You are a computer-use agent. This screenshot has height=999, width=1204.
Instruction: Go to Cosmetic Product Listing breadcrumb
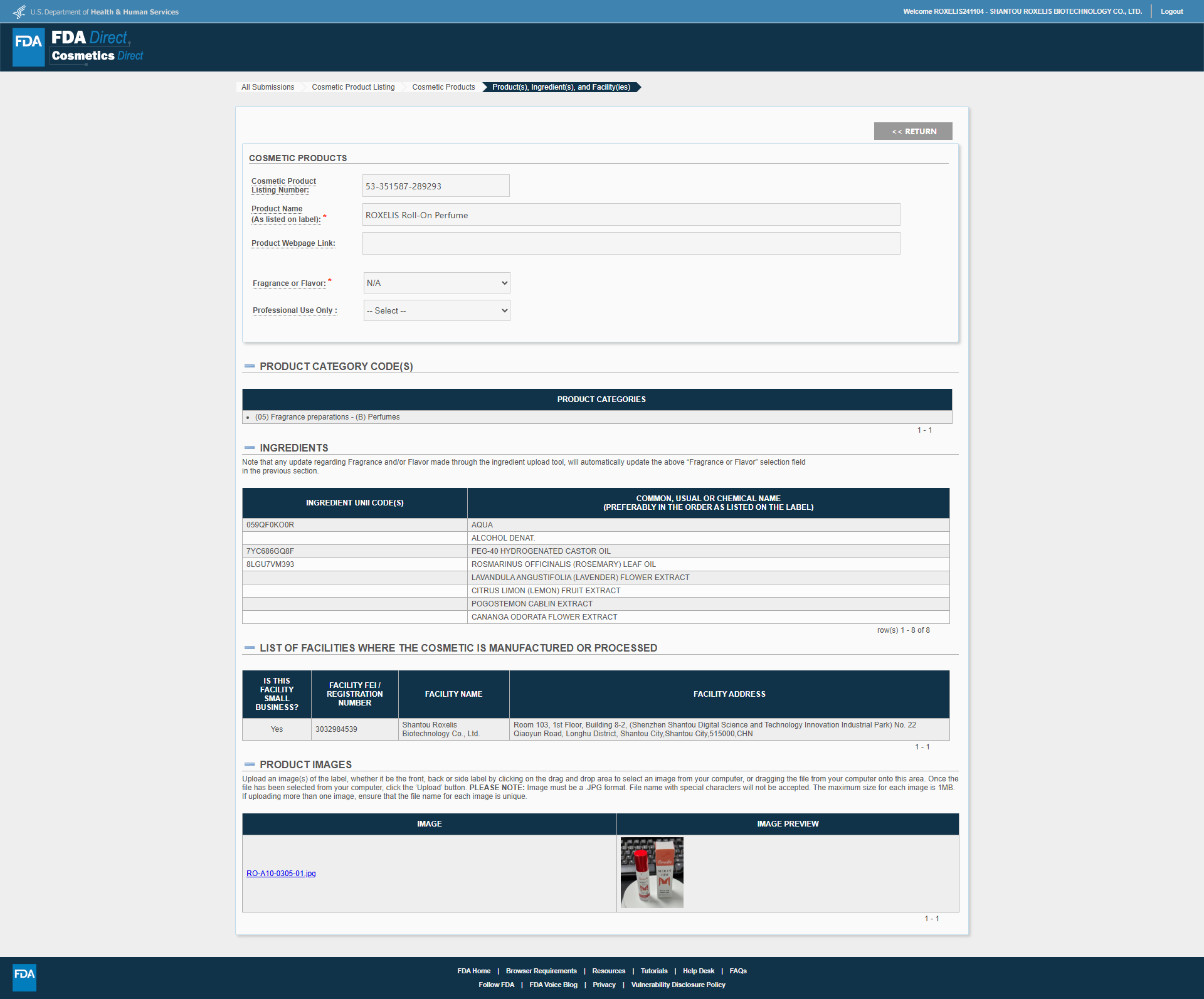point(353,87)
